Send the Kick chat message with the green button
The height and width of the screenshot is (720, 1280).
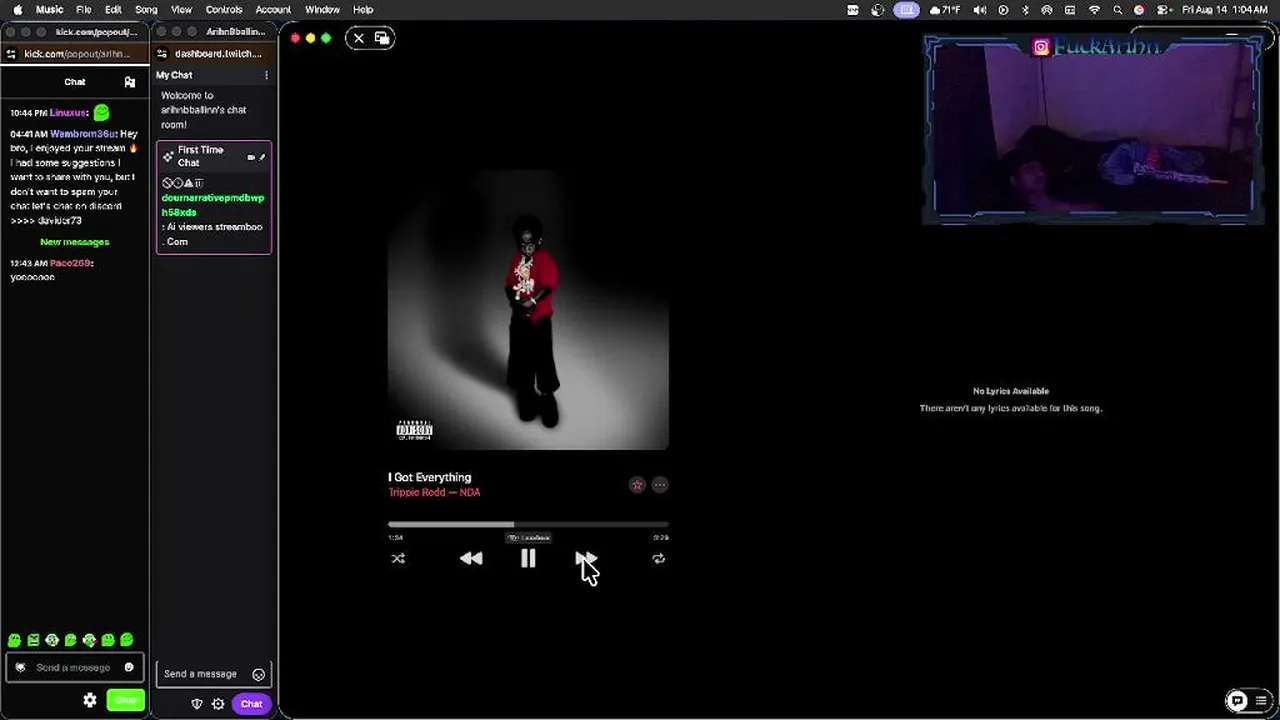[126, 701]
